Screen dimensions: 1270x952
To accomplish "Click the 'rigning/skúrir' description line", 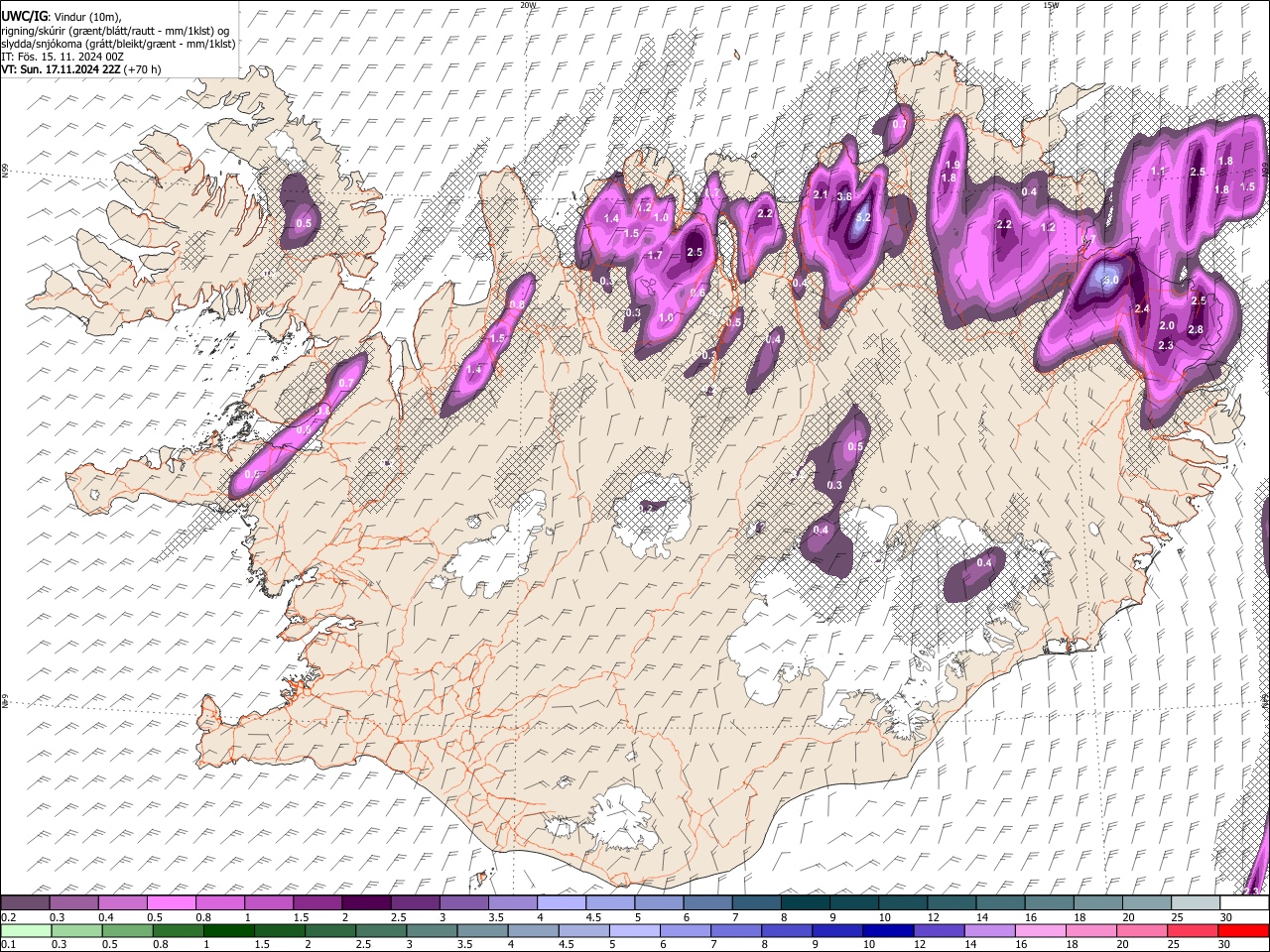I will (117, 31).
